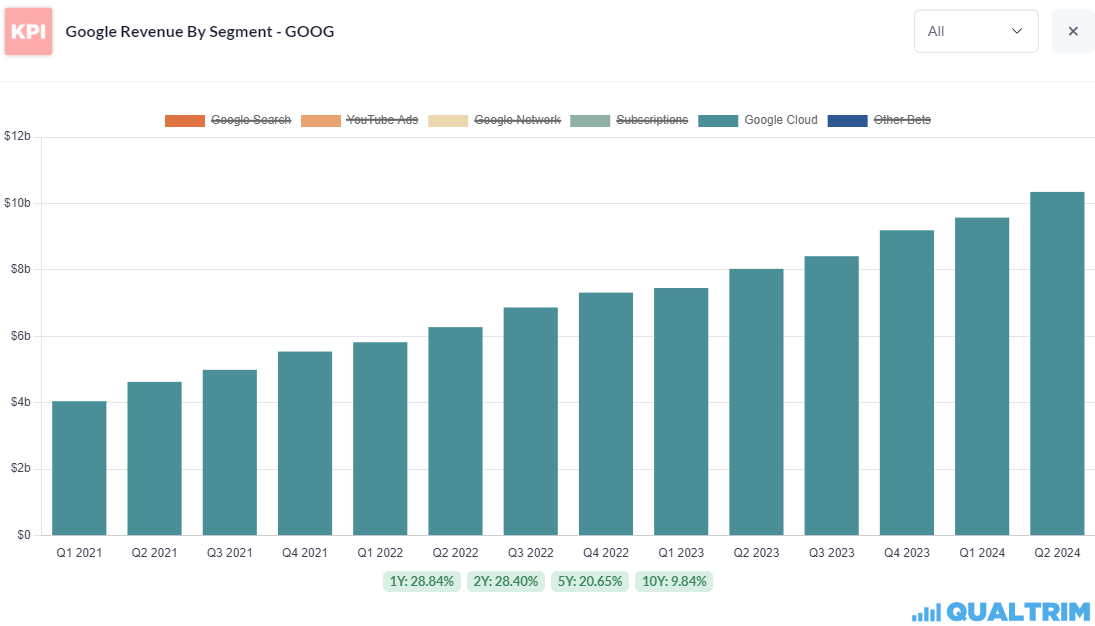Click the Q1 2023 bar

tap(682, 412)
